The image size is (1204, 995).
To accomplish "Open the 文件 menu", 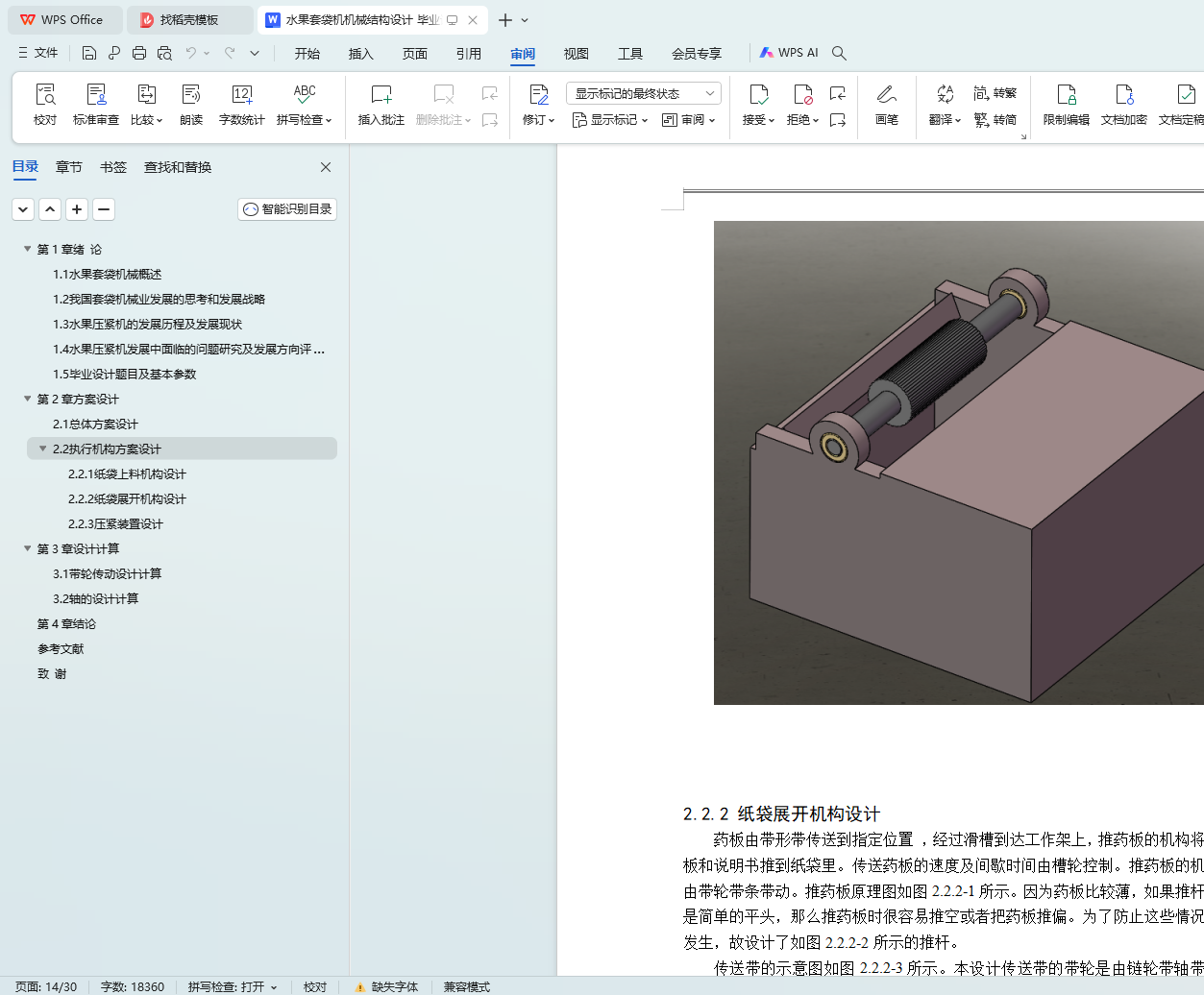I will click(37, 53).
